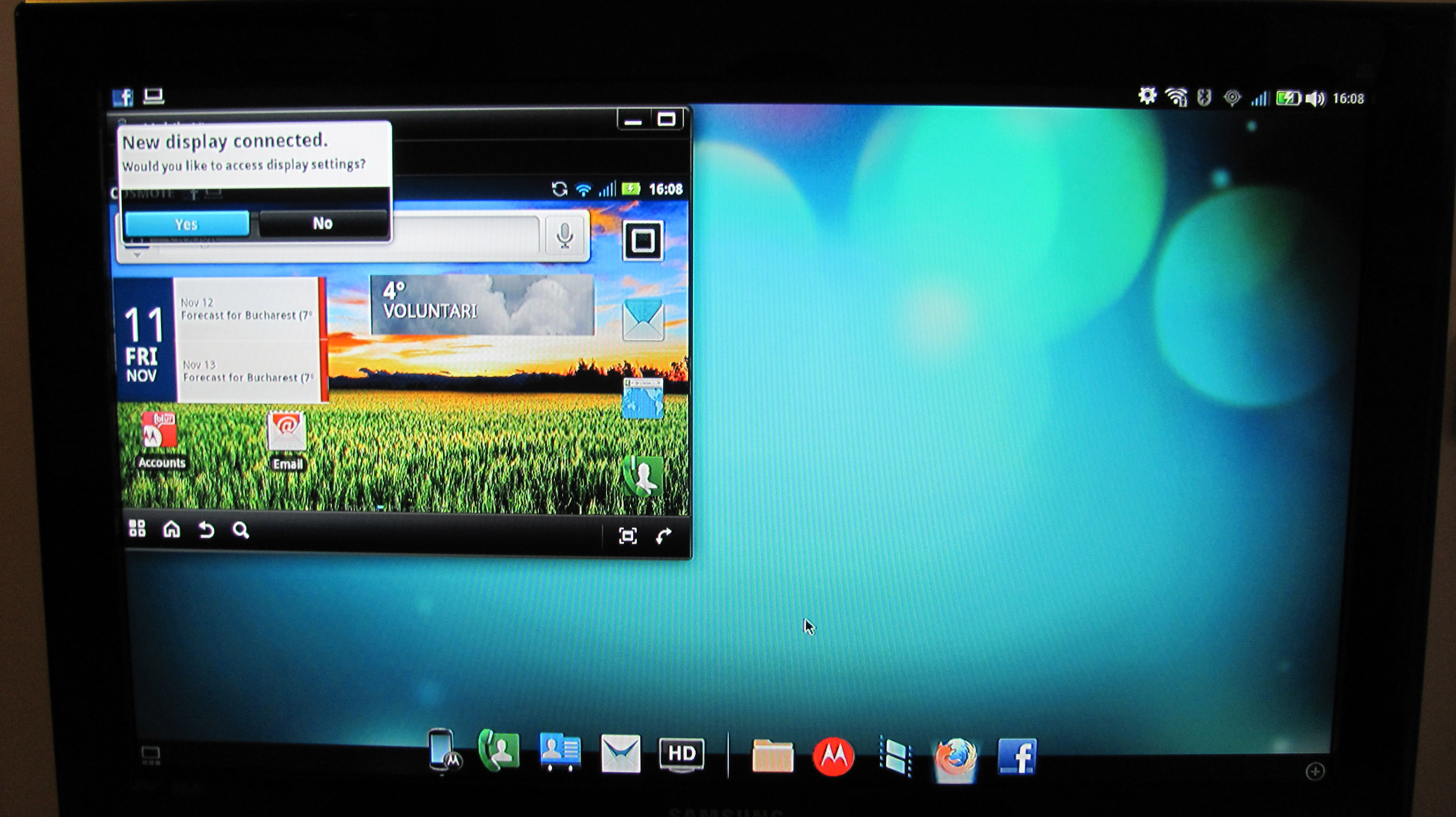Tap the Search magnifier in Mobile View
Viewport: 1456px width, 817px height.
(241, 531)
